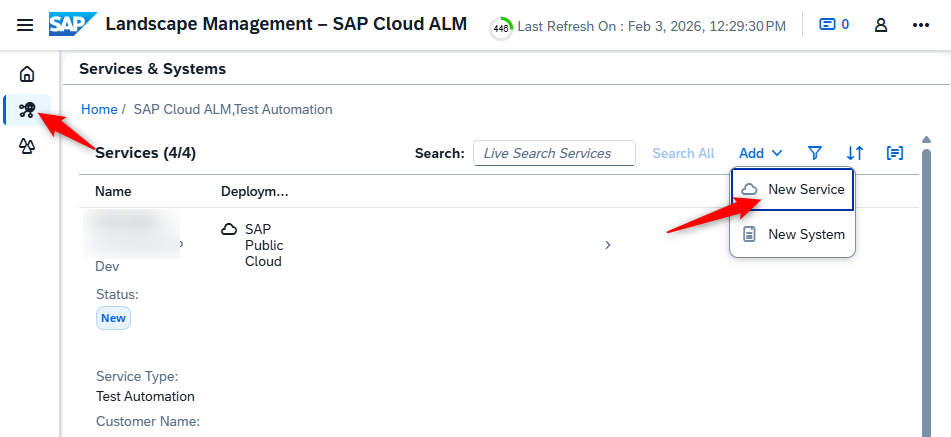Click Search All button
The width and height of the screenshot is (951, 437).
point(683,153)
